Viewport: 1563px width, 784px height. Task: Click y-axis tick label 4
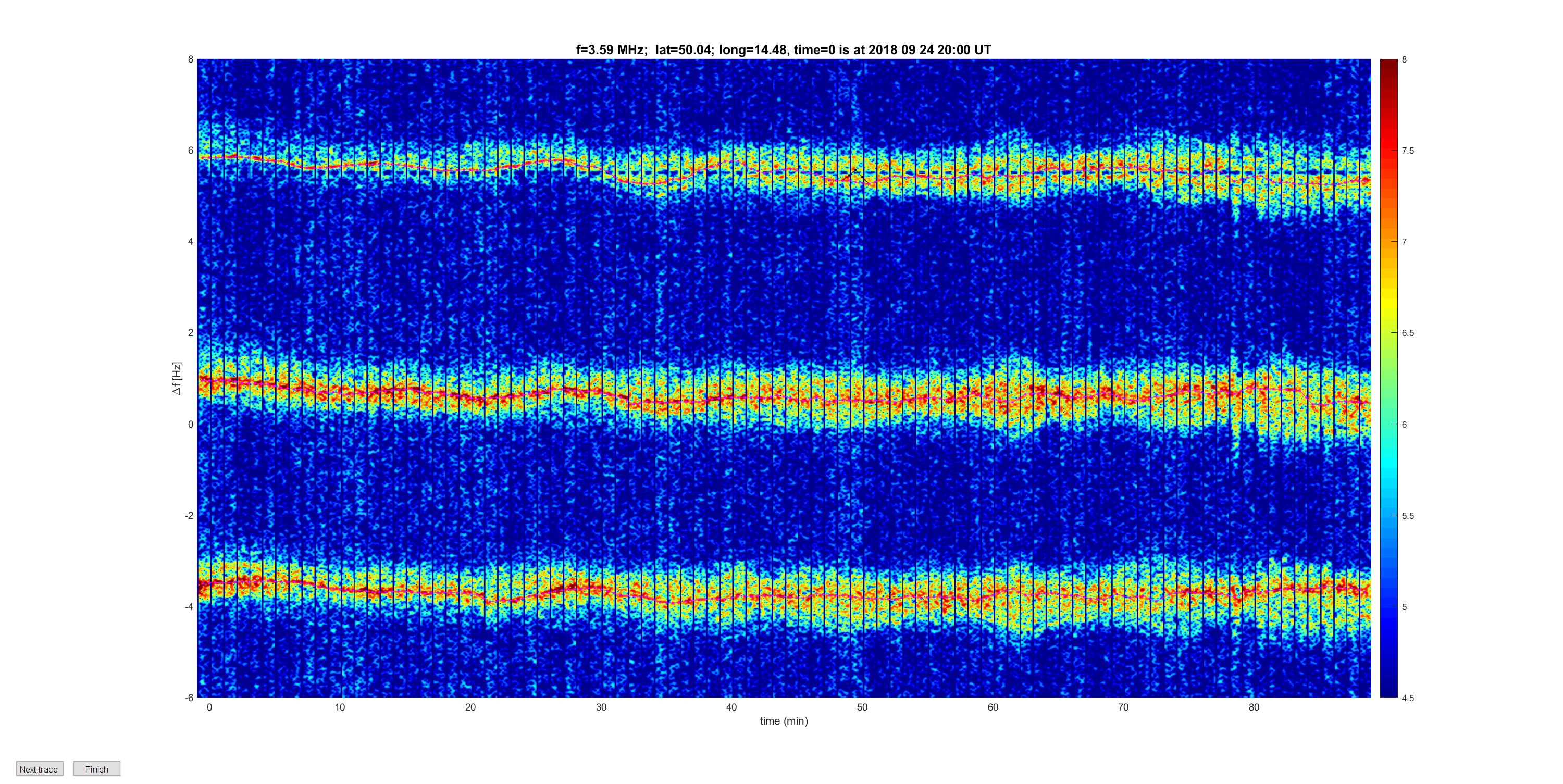(191, 242)
